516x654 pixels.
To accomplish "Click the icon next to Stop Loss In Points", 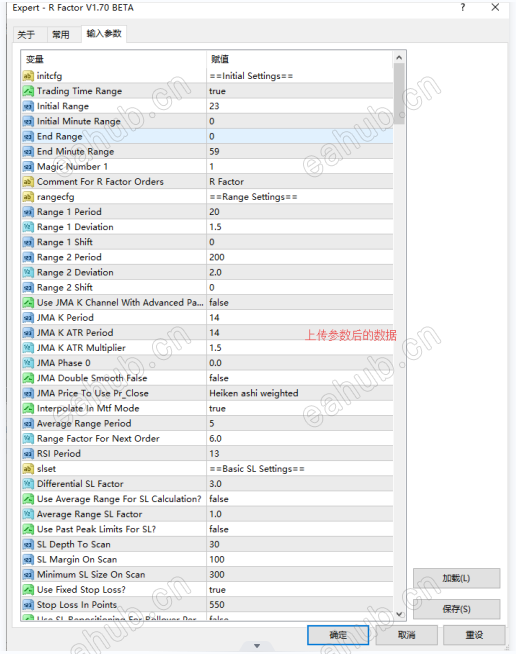I will 28,604.
